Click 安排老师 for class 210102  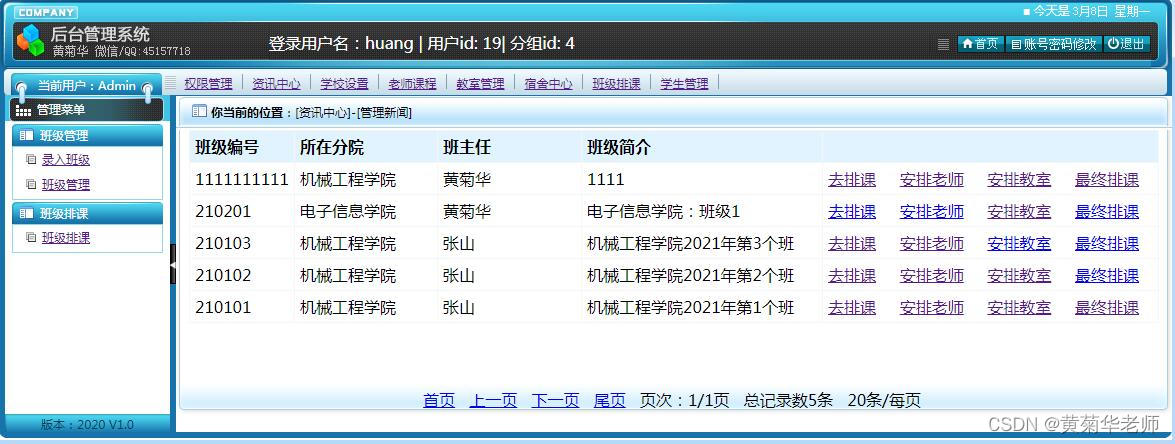932,276
